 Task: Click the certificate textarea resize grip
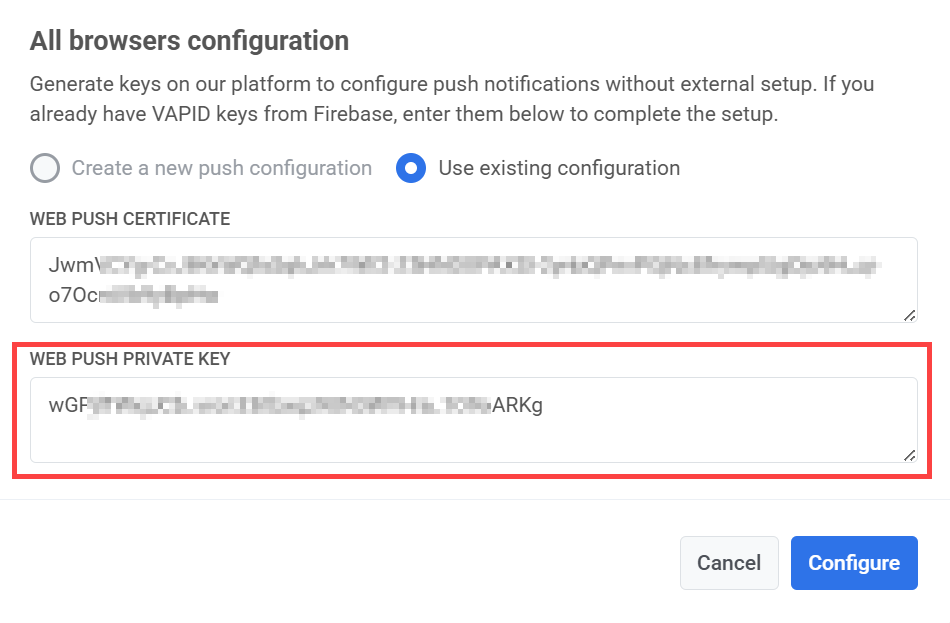click(x=910, y=316)
